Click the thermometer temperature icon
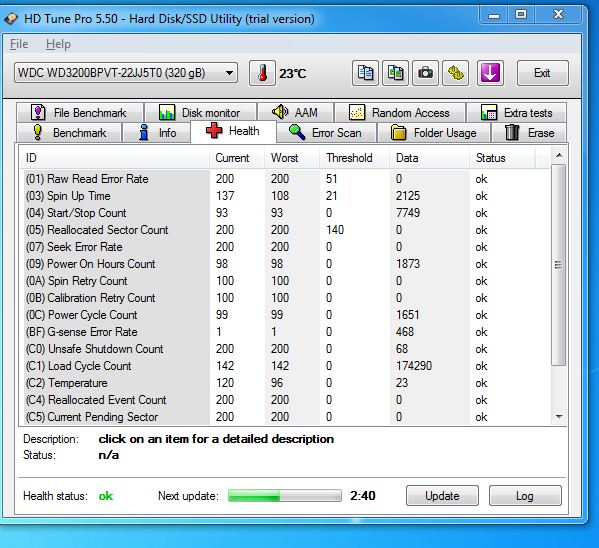 click(262, 73)
